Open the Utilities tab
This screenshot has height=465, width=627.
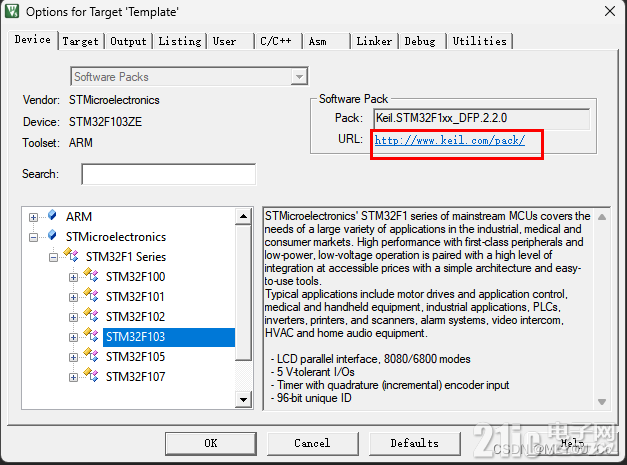click(x=479, y=41)
